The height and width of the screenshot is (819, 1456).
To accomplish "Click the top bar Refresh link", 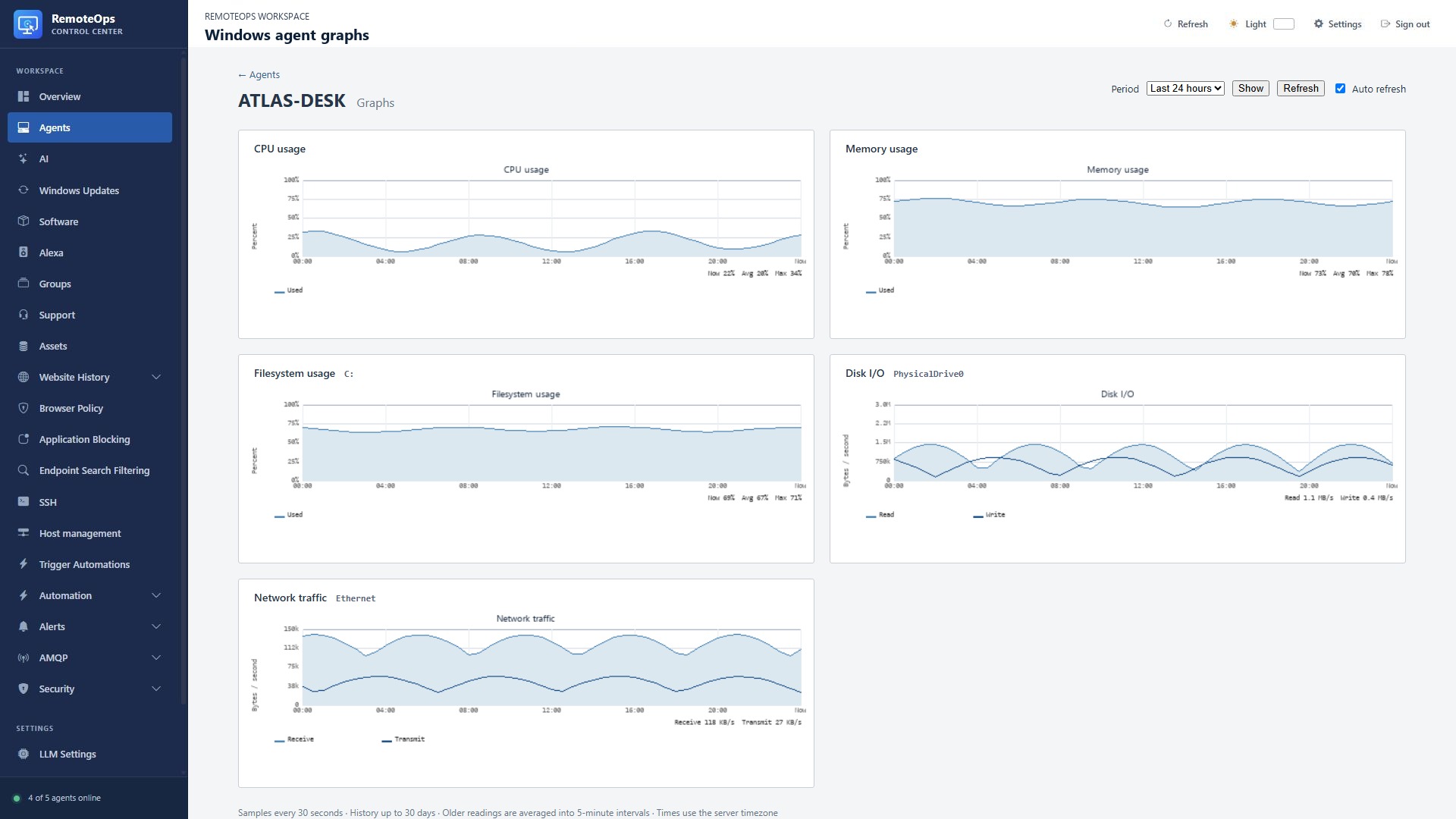I will (x=1185, y=24).
